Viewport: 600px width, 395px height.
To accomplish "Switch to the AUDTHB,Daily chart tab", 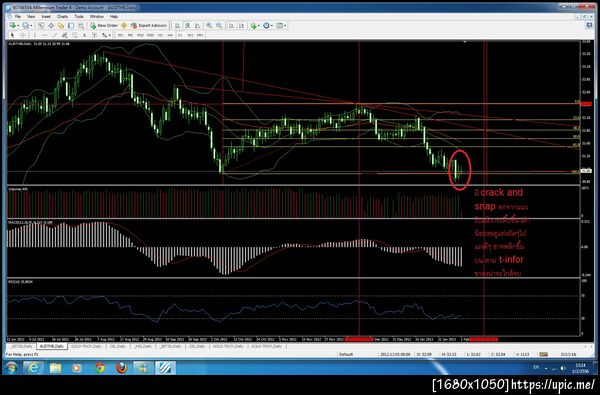I will 52,346.
